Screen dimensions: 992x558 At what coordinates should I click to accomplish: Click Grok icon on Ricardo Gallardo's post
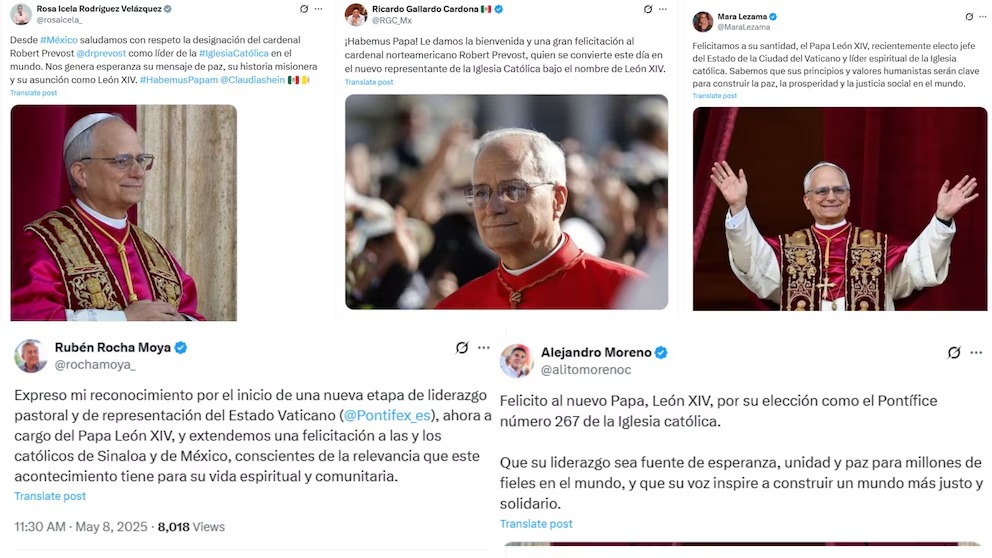(x=648, y=9)
